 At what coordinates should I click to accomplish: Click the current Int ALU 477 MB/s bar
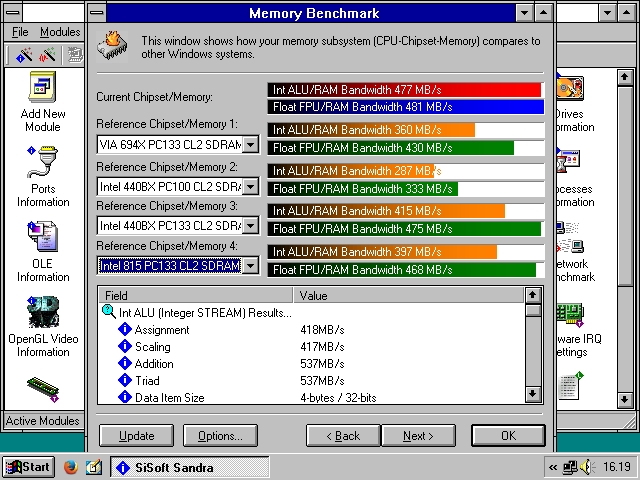point(404,90)
